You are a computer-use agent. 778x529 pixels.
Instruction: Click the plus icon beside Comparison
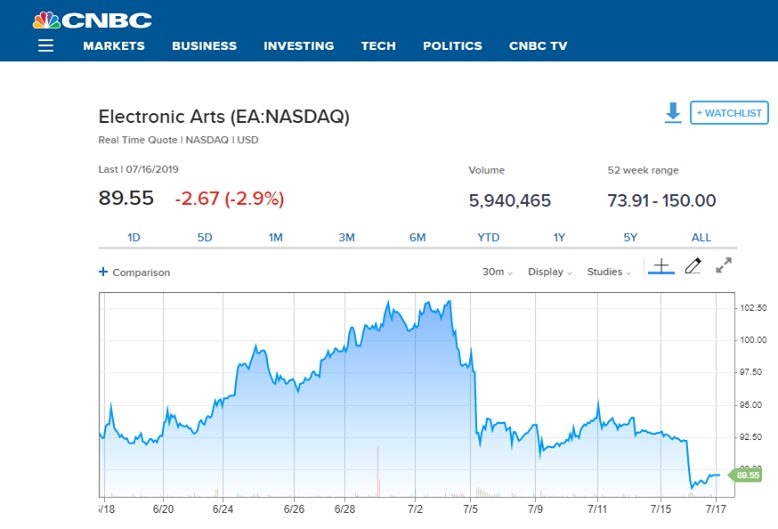pyautogui.click(x=103, y=272)
